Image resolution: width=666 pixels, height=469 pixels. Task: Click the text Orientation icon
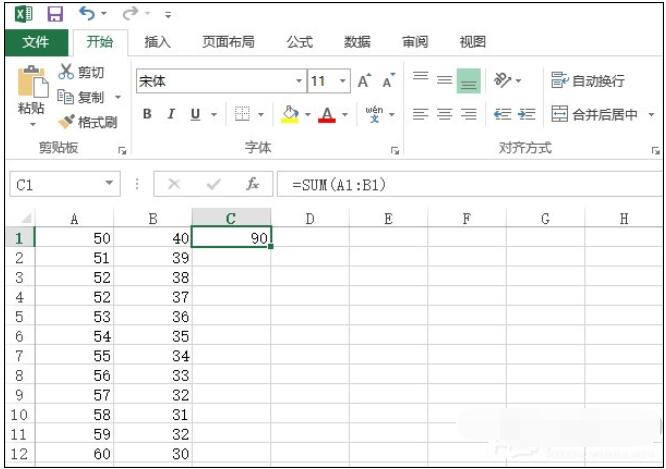tap(502, 80)
